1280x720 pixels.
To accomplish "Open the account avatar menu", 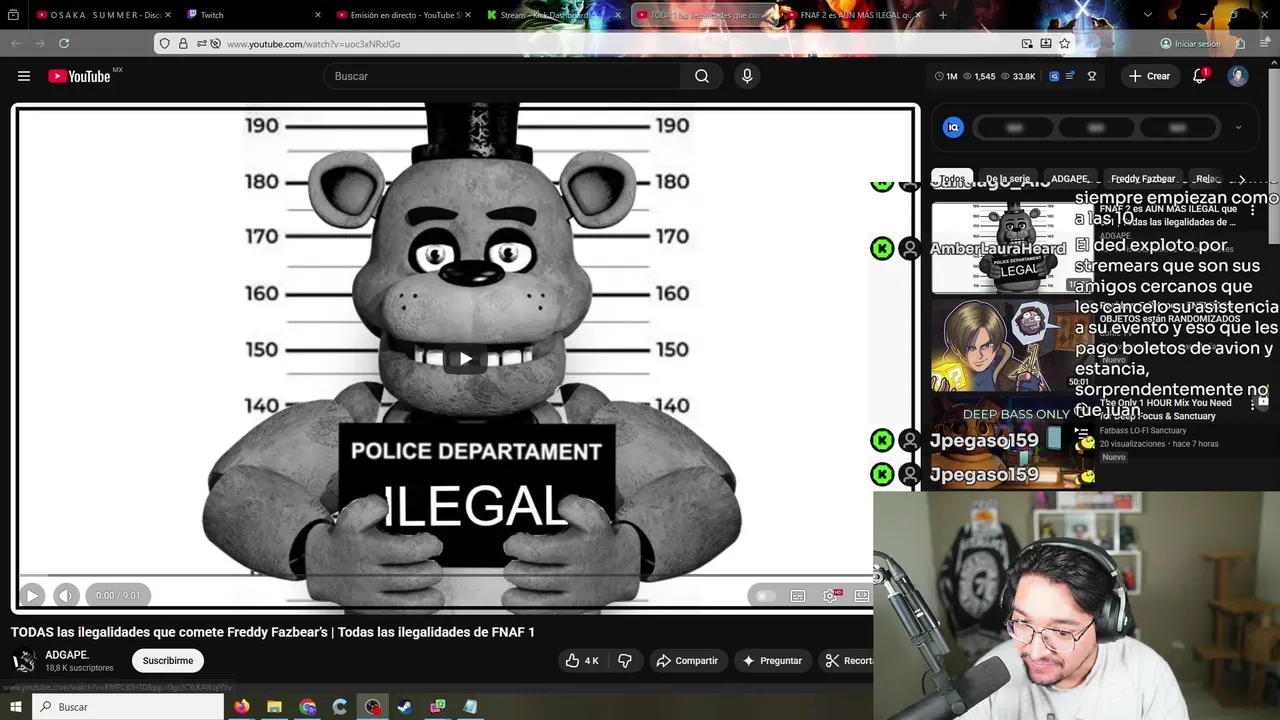I will [x=1238, y=76].
